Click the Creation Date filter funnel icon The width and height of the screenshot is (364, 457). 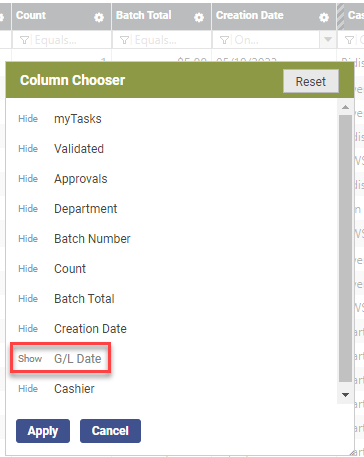pos(224,40)
